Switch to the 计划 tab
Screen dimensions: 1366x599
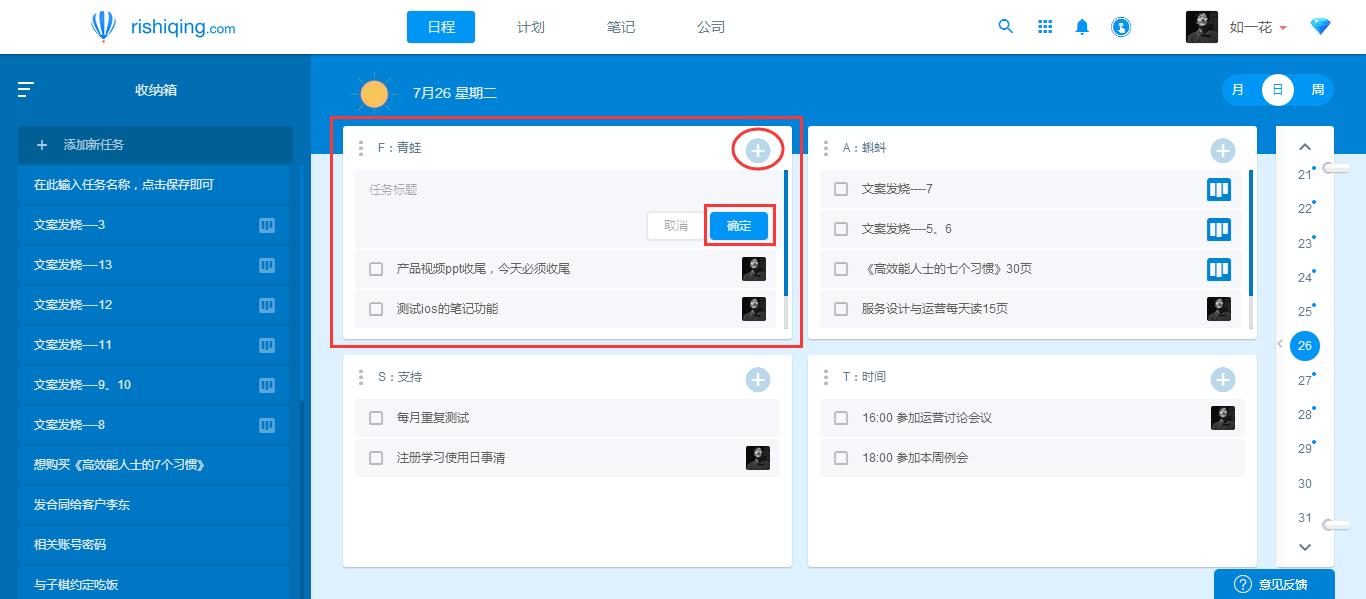[x=531, y=27]
